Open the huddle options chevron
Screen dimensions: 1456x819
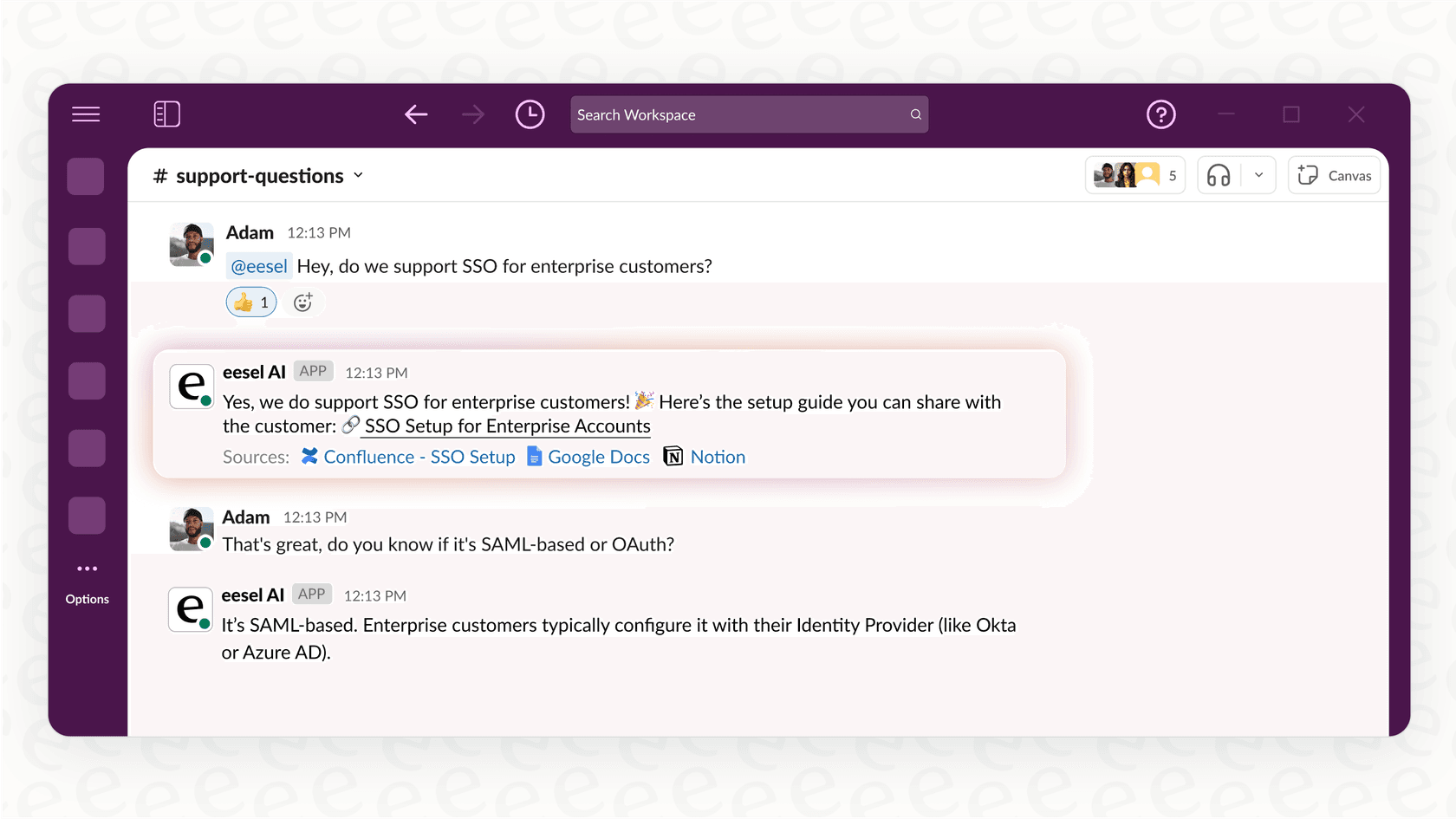pos(1259,174)
